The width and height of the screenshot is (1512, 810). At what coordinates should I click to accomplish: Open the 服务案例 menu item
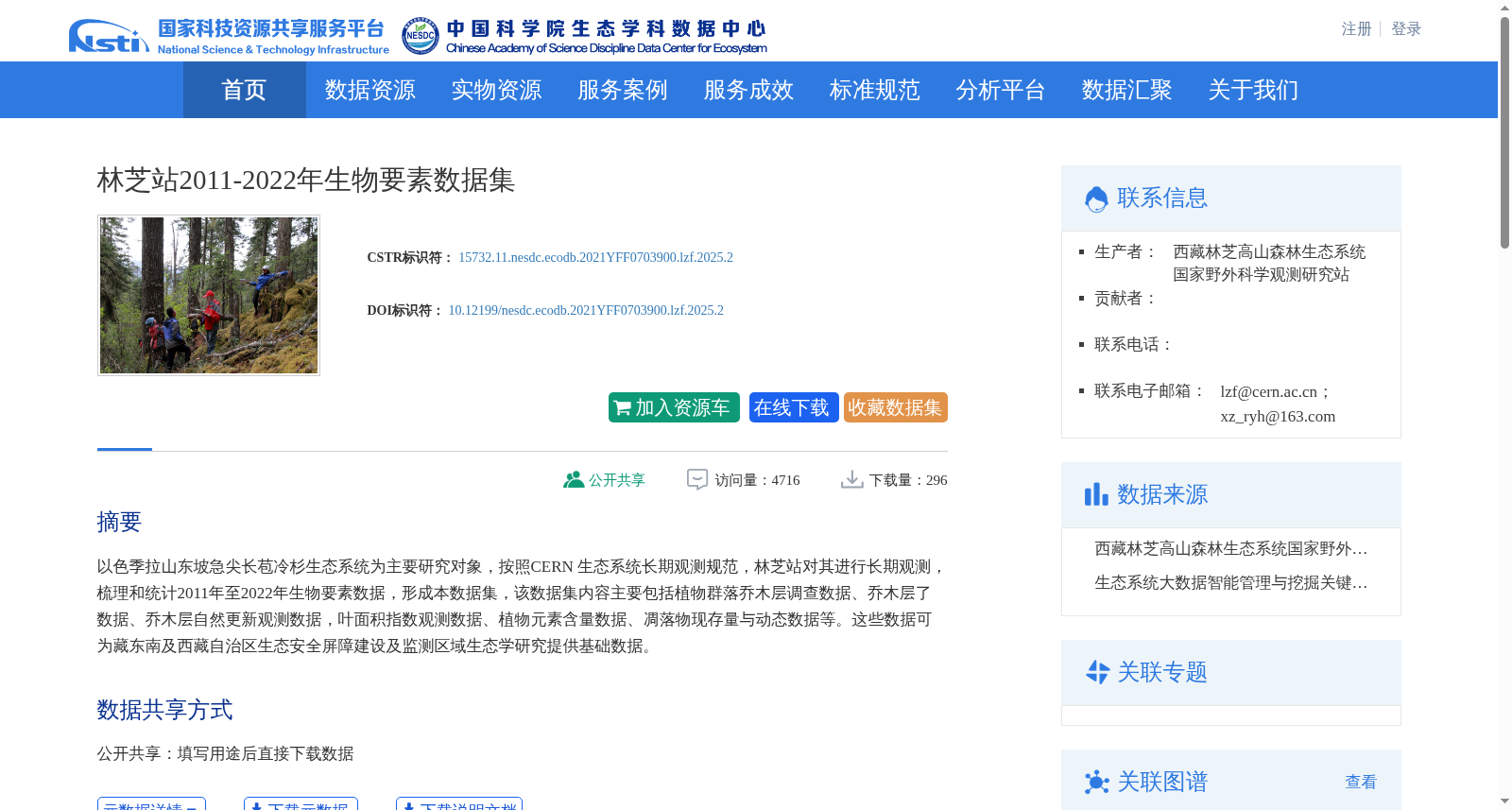(x=622, y=90)
